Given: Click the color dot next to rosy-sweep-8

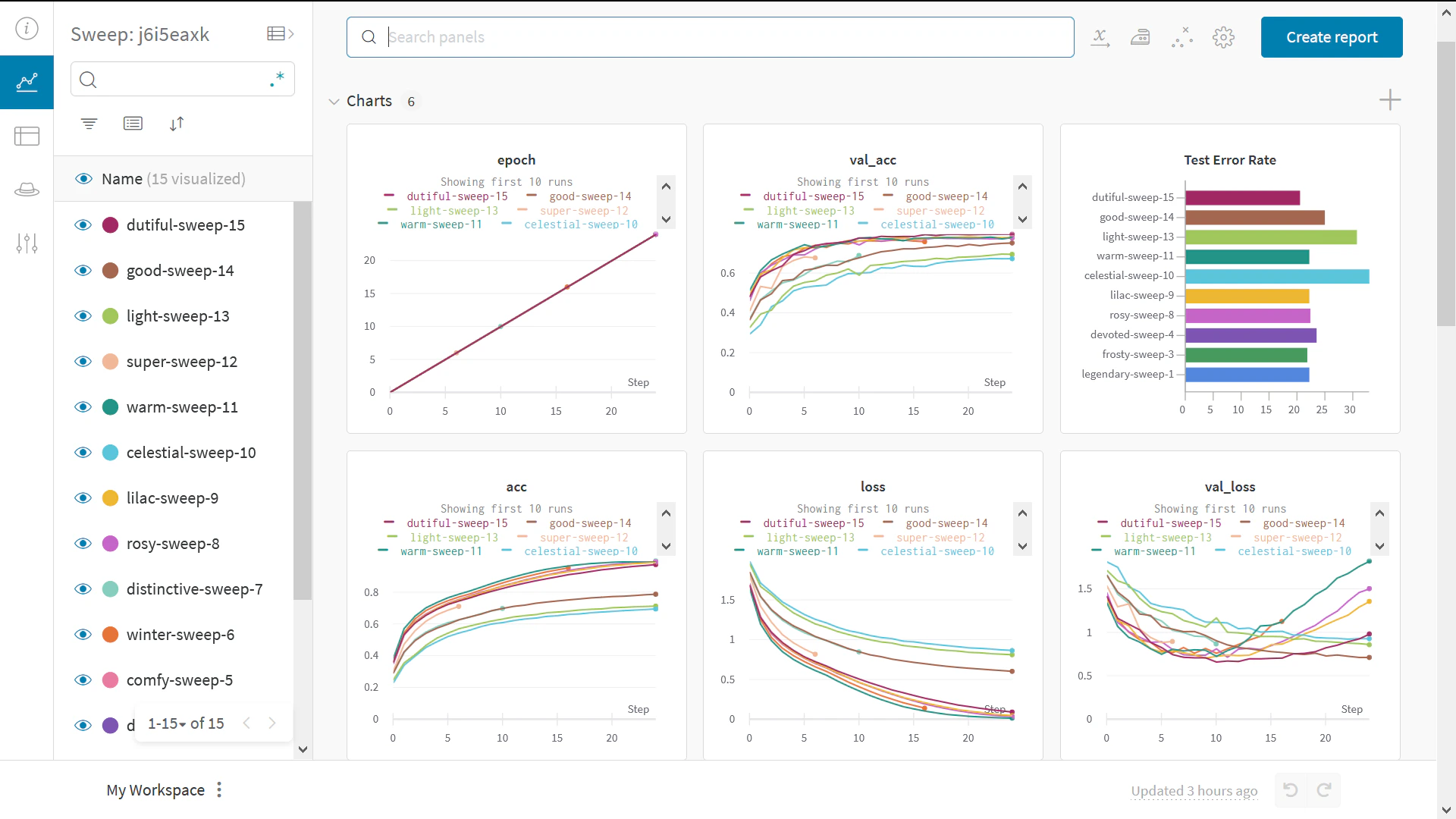Looking at the screenshot, I should click(111, 544).
